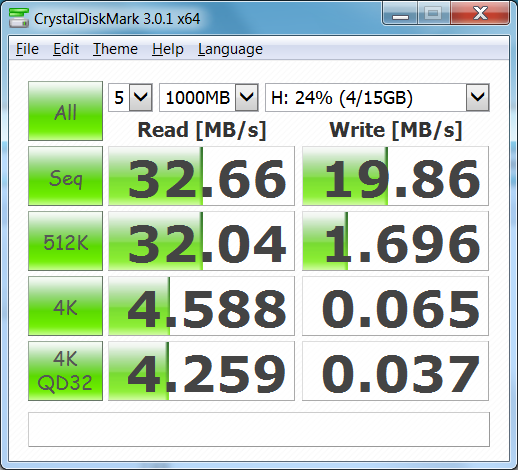Expand the 1000MB test size dropdown
Screen dimensions: 518x470
(209, 97)
